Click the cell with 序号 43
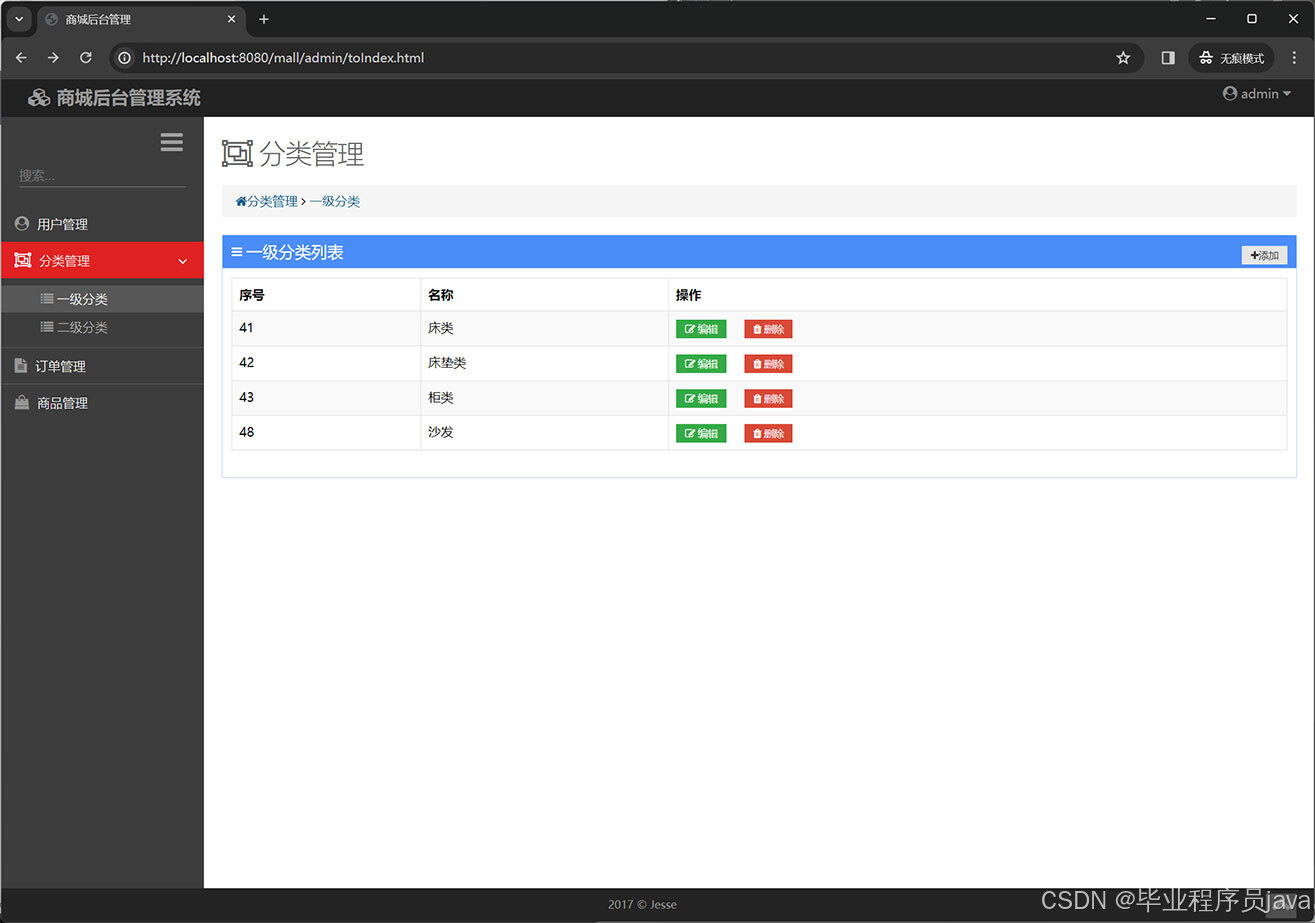 pos(326,398)
